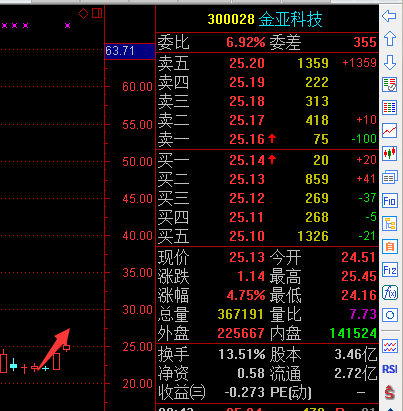Click the 涨幅 value 4.75%
The image size is (403, 411).
pyautogui.click(x=246, y=295)
